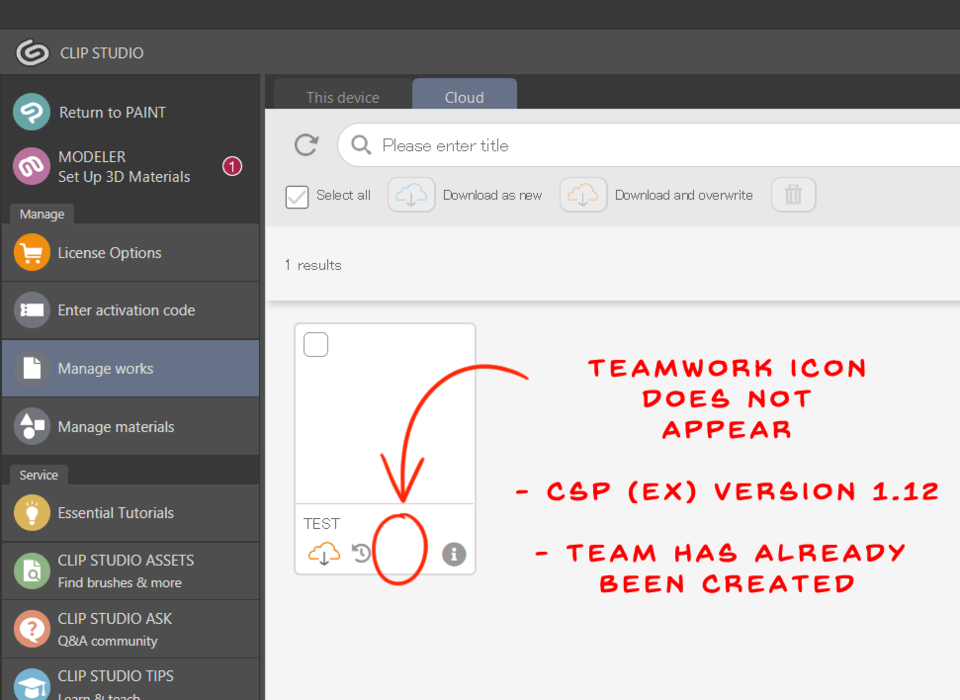
Task: Click the orange cloud download icon on TEST
Action: (323, 553)
